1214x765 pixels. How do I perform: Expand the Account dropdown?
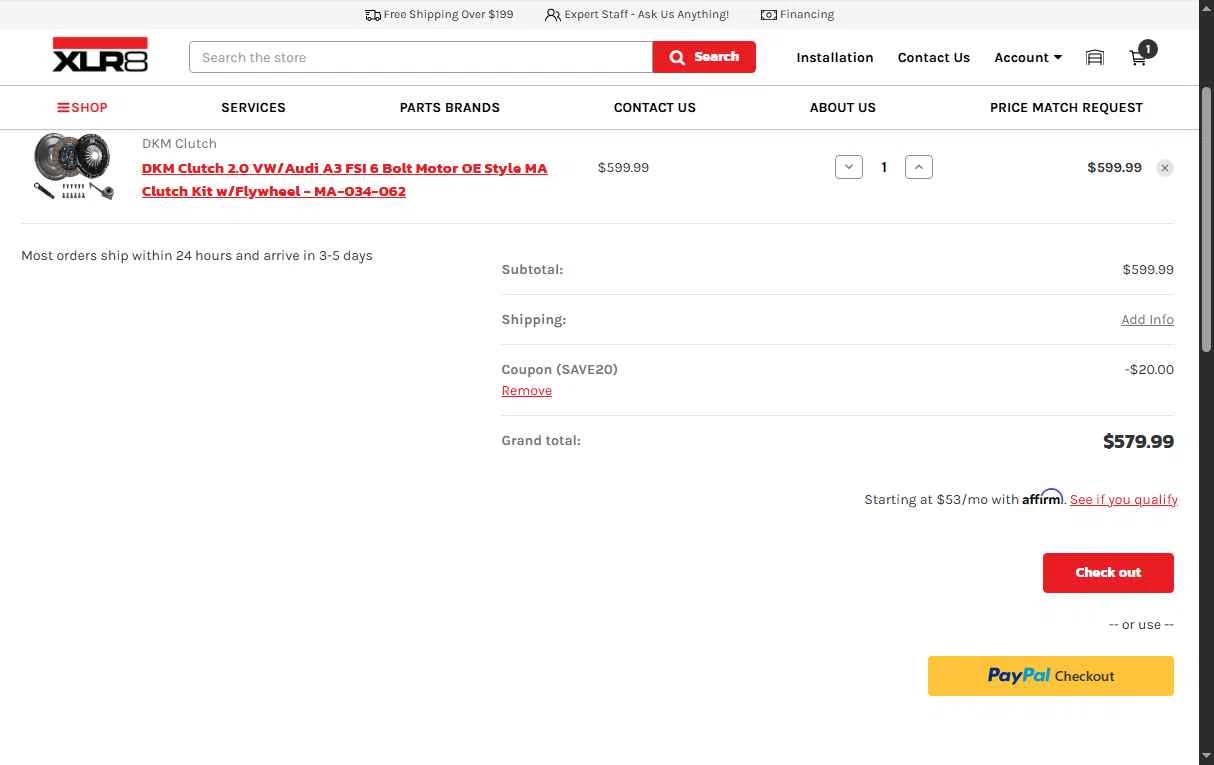tap(1028, 57)
